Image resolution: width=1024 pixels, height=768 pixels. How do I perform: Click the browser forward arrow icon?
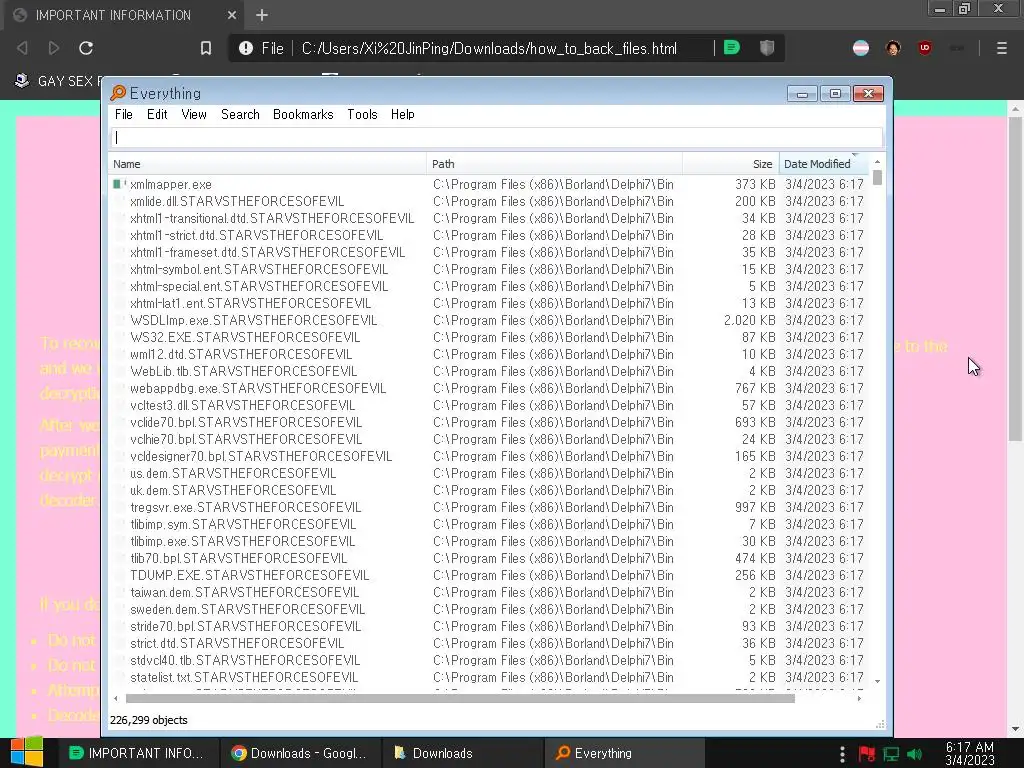point(54,48)
